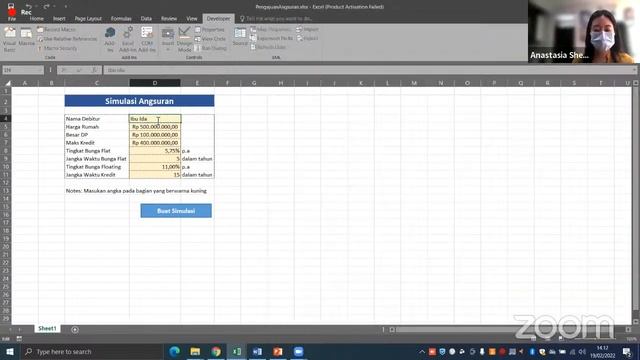Click Refresh Data in XML group
Screen dimensions: 640x360
pos(268,47)
